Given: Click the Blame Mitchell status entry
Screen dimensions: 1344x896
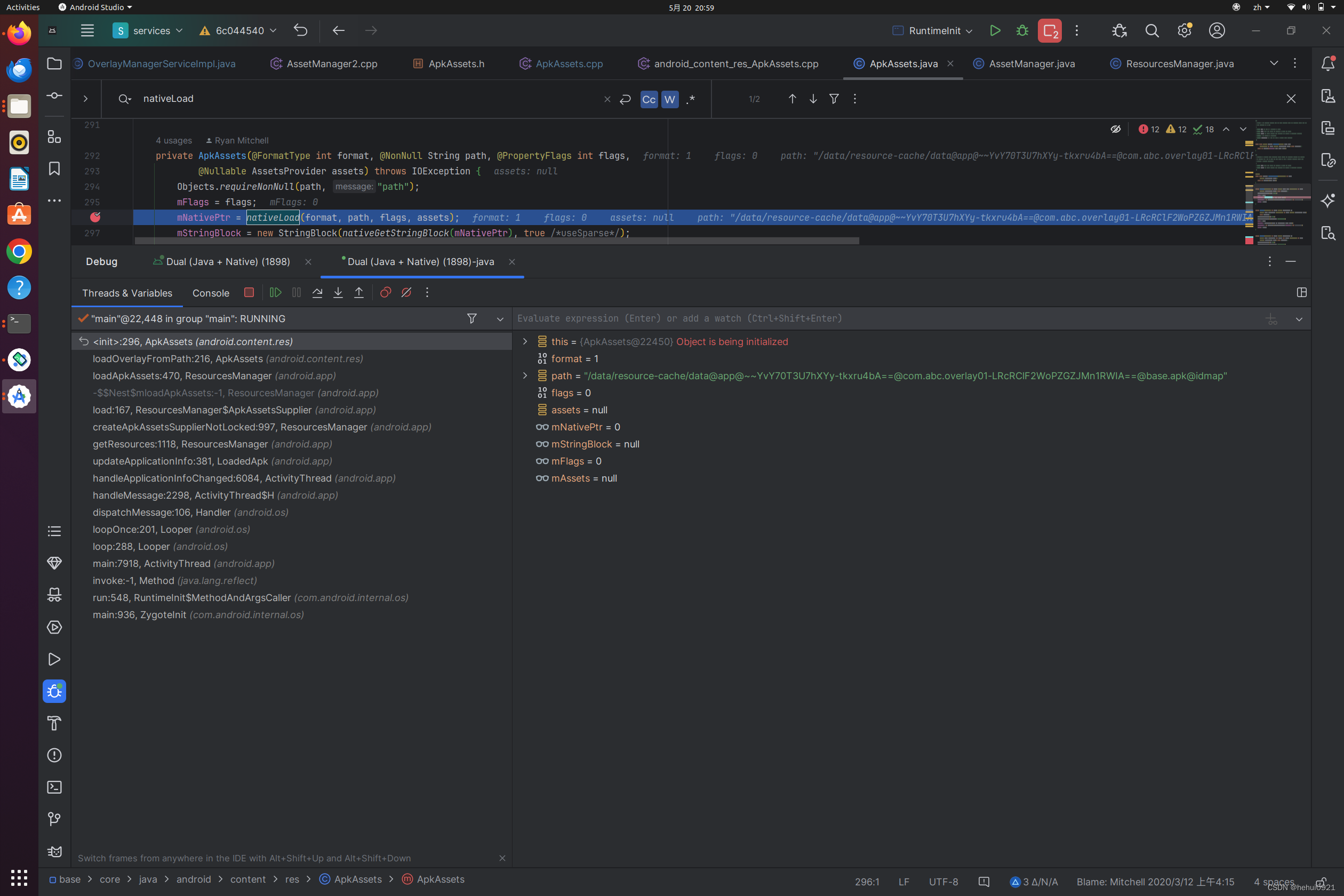Looking at the screenshot, I should pyautogui.click(x=1155, y=882).
